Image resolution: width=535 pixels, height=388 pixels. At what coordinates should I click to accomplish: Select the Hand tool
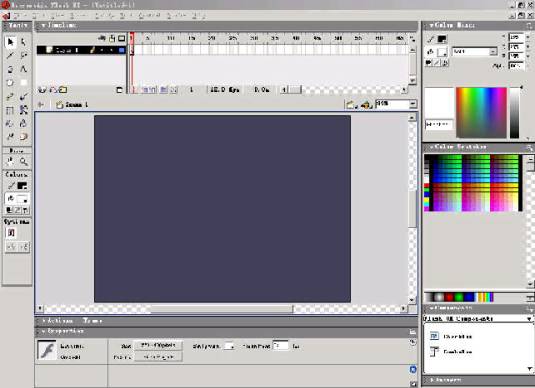(10, 161)
